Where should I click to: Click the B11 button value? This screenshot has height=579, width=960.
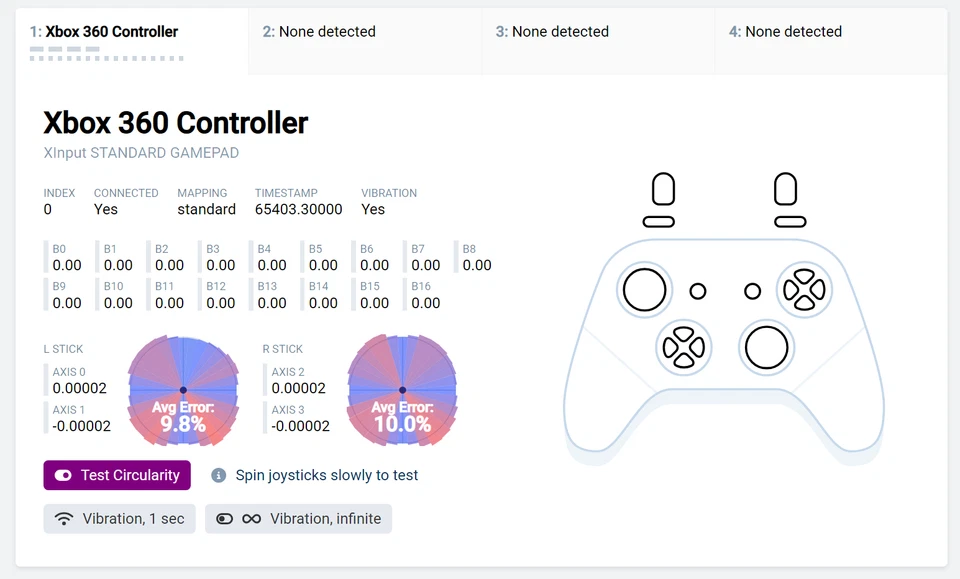click(170, 303)
